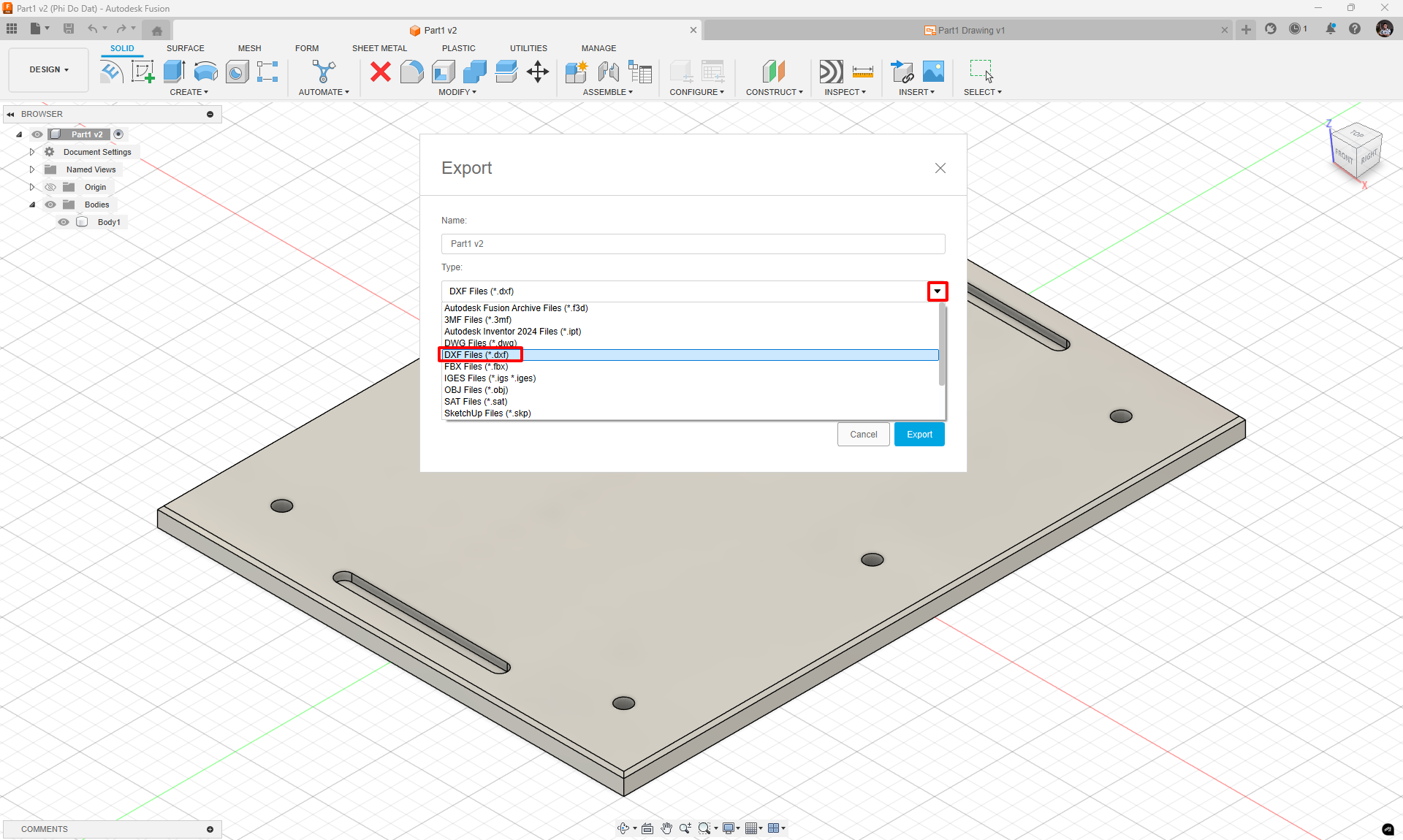
Task: Toggle visibility eye of Origin folder
Action: click(50, 187)
